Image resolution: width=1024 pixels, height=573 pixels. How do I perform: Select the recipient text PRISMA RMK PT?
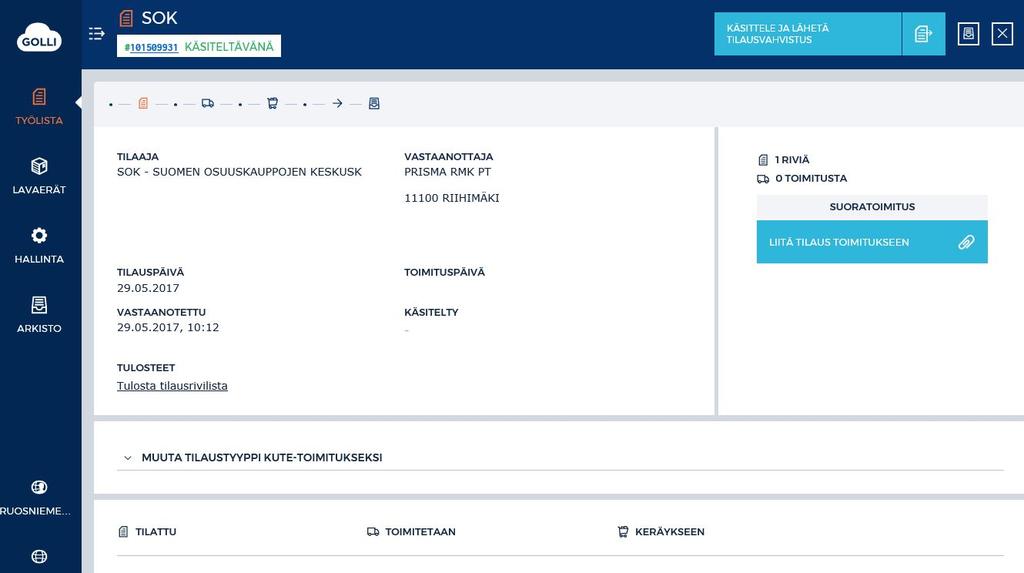tap(447, 172)
